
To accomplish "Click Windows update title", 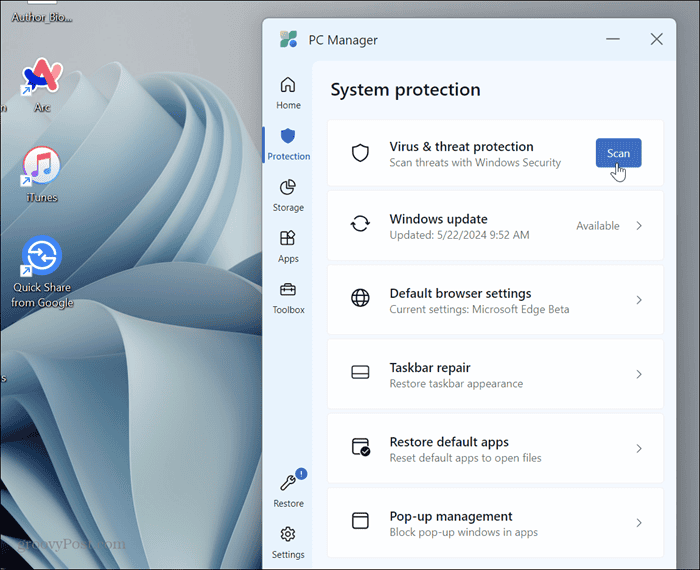I will click(x=438, y=219).
